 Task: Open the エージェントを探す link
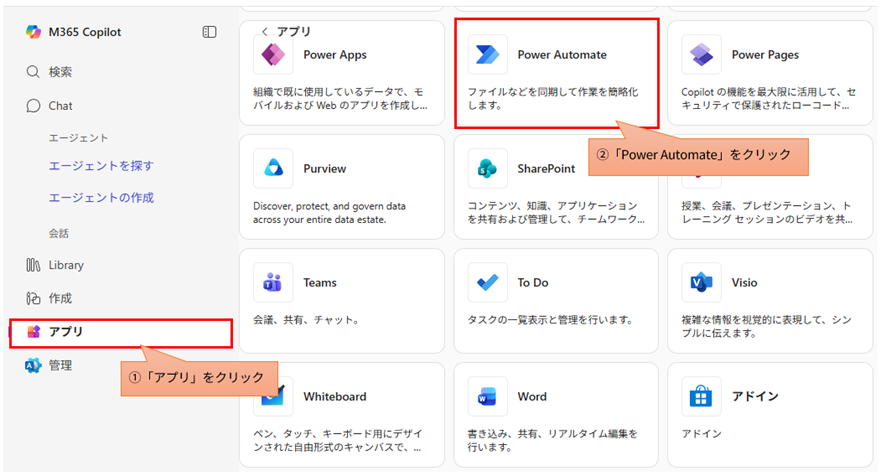(x=101, y=166)
